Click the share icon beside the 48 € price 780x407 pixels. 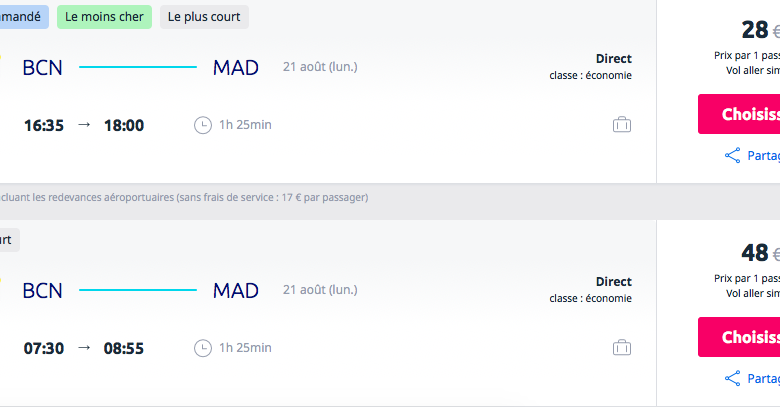point(732,379)
